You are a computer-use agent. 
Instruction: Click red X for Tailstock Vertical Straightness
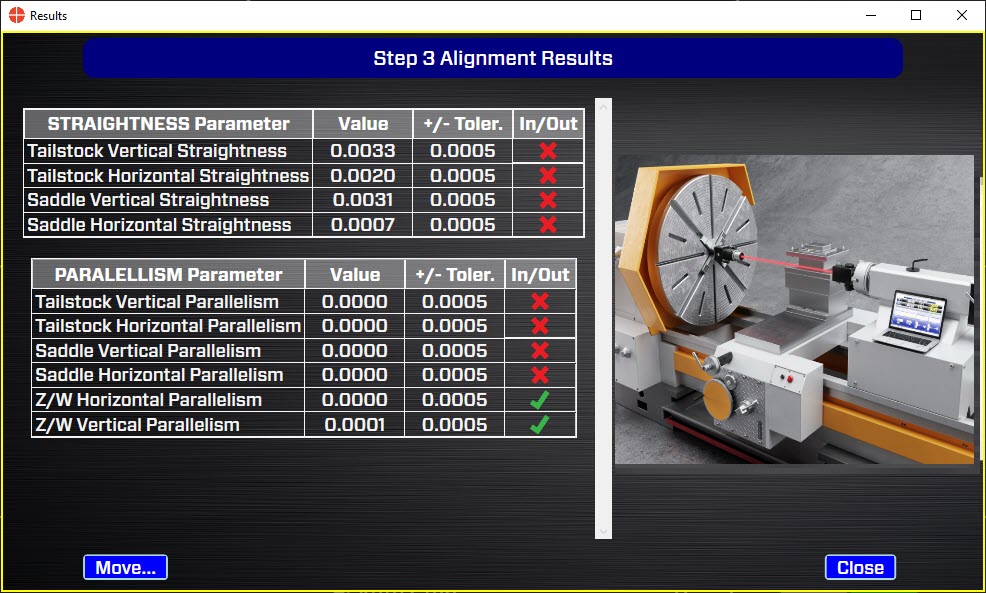(x=548, y=151)
